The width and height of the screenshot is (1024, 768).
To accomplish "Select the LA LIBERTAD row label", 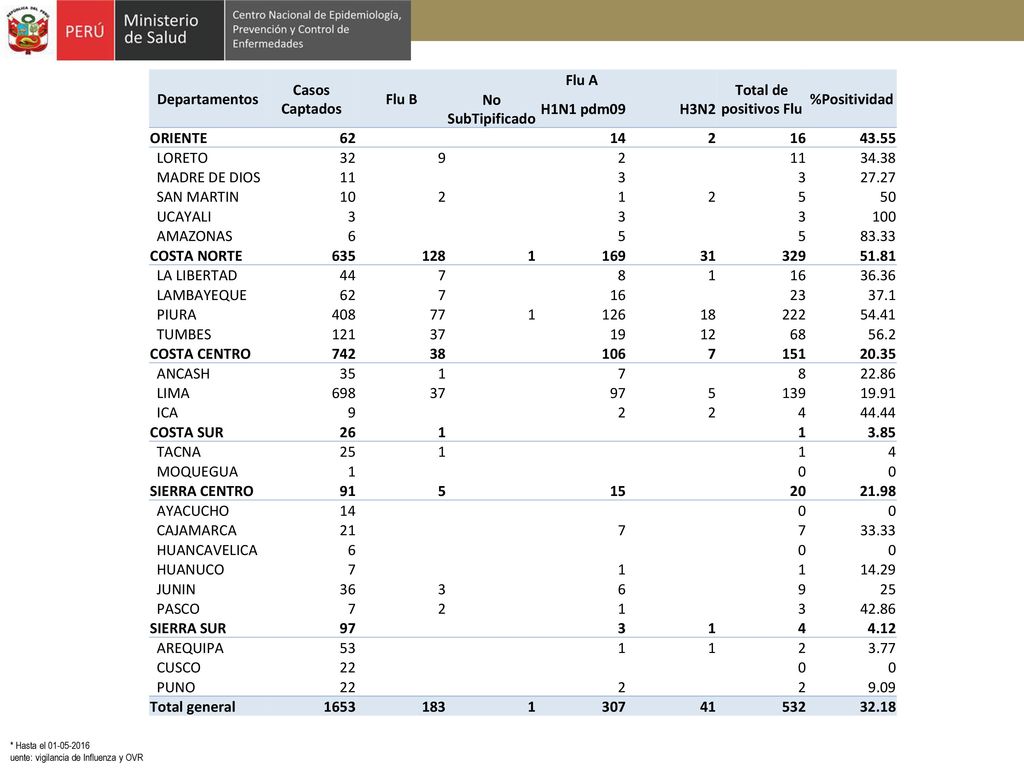I will 197,276.
